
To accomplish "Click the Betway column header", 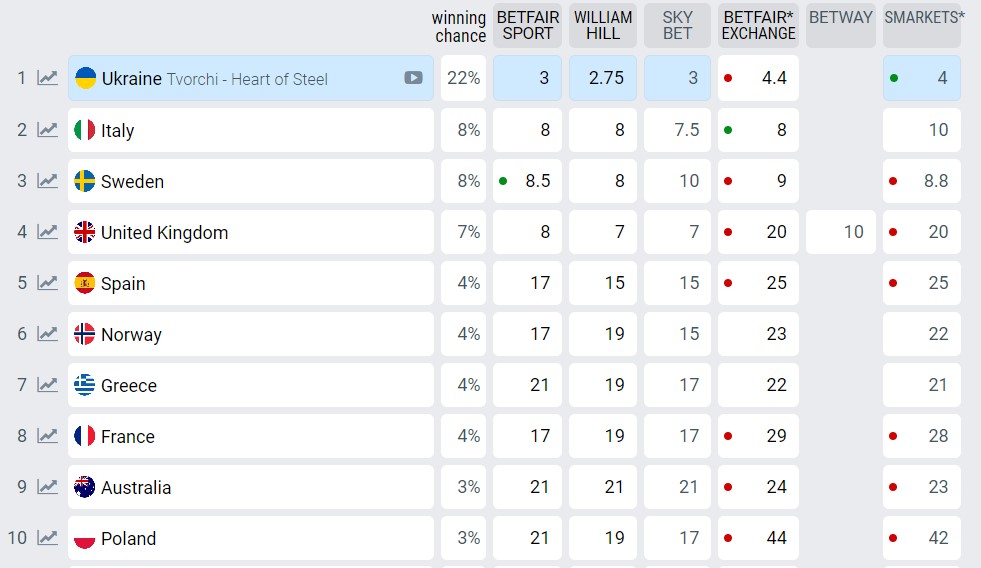I will (x=841, y=18).
